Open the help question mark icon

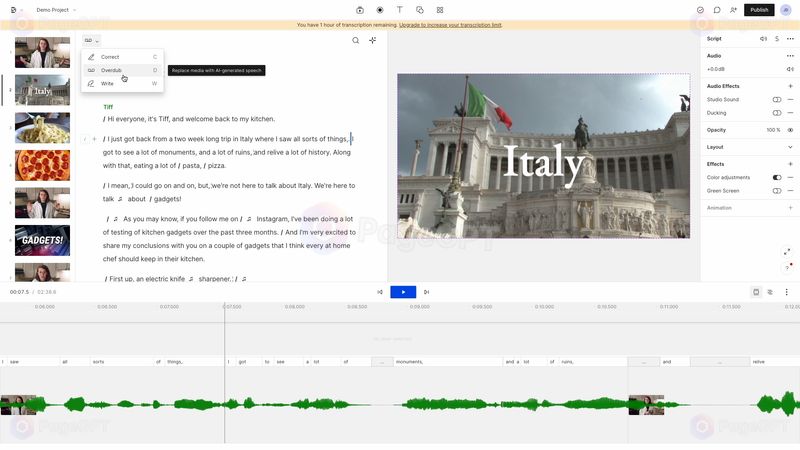(787, 268)
